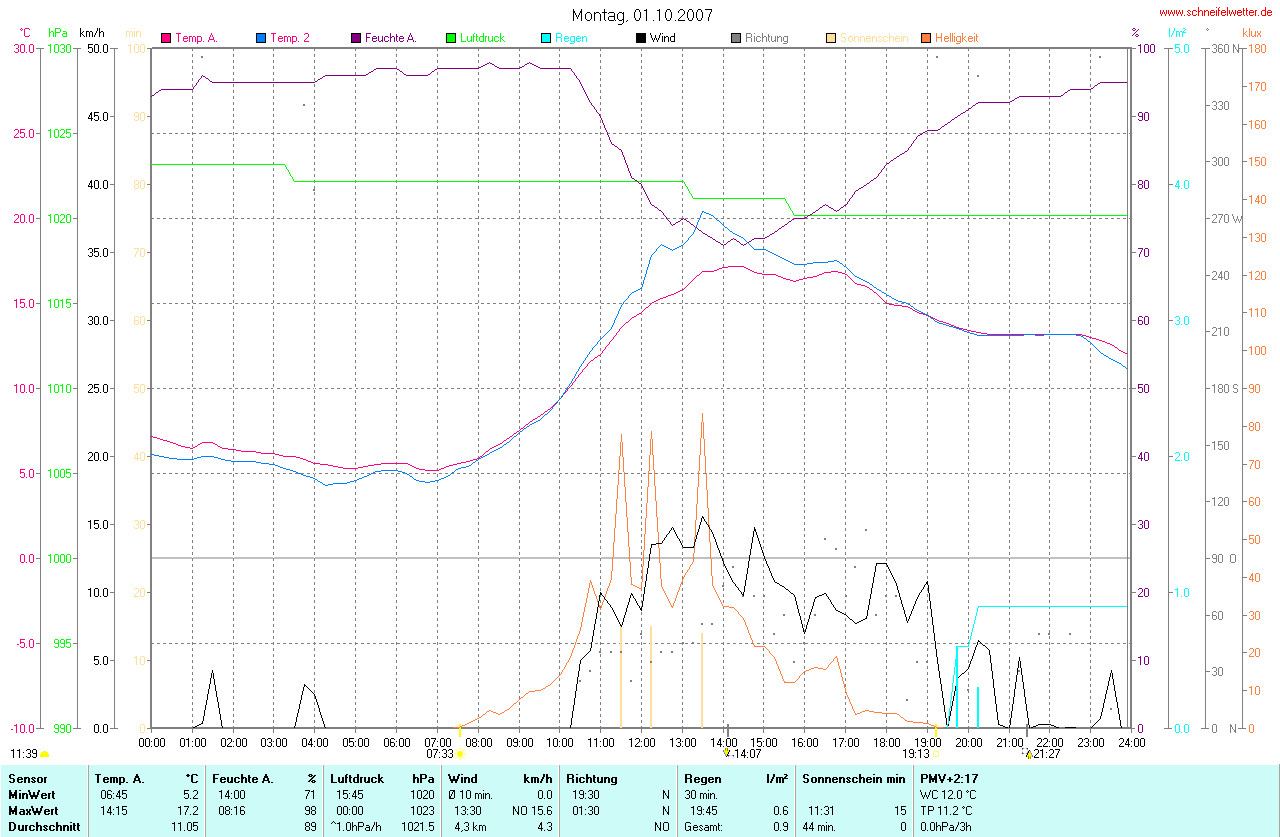Click the green Luftdruck legend swatch
Screen dimensions: 1280x837
click(451, 38)
